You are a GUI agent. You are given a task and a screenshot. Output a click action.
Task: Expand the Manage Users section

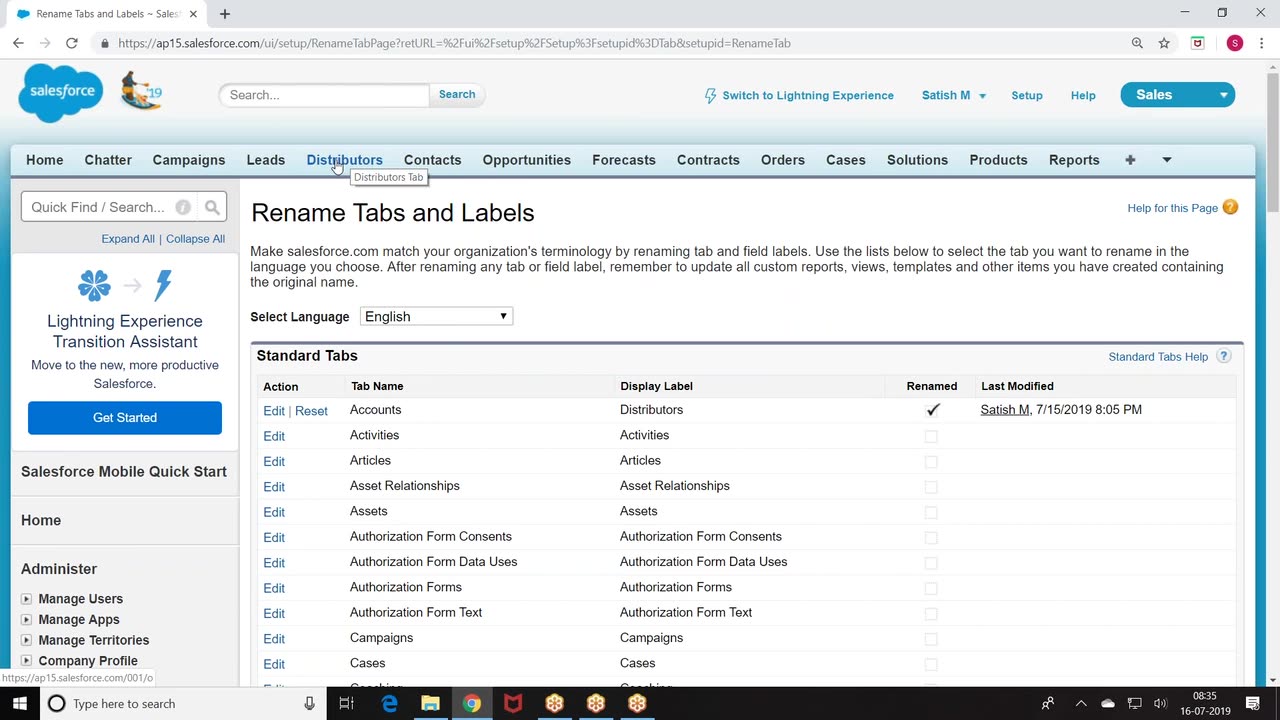(x=26, y=599)
